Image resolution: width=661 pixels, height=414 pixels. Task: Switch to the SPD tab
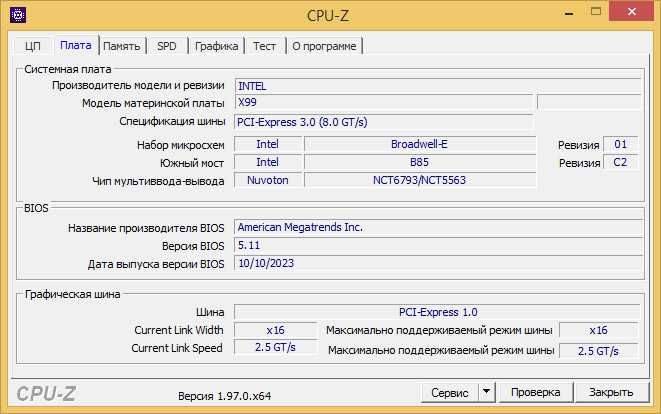[x=167, y=46]
